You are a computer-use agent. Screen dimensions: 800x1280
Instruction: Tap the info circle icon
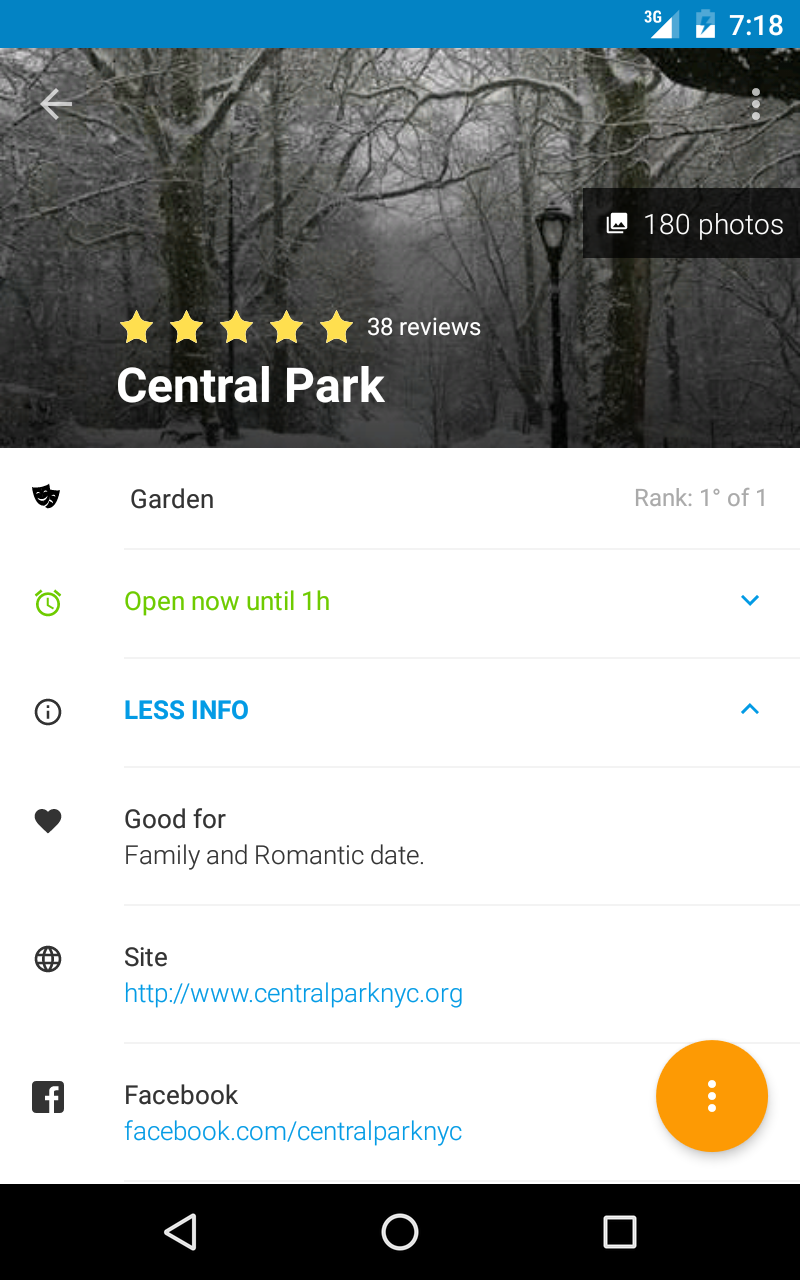coord(48,712)
